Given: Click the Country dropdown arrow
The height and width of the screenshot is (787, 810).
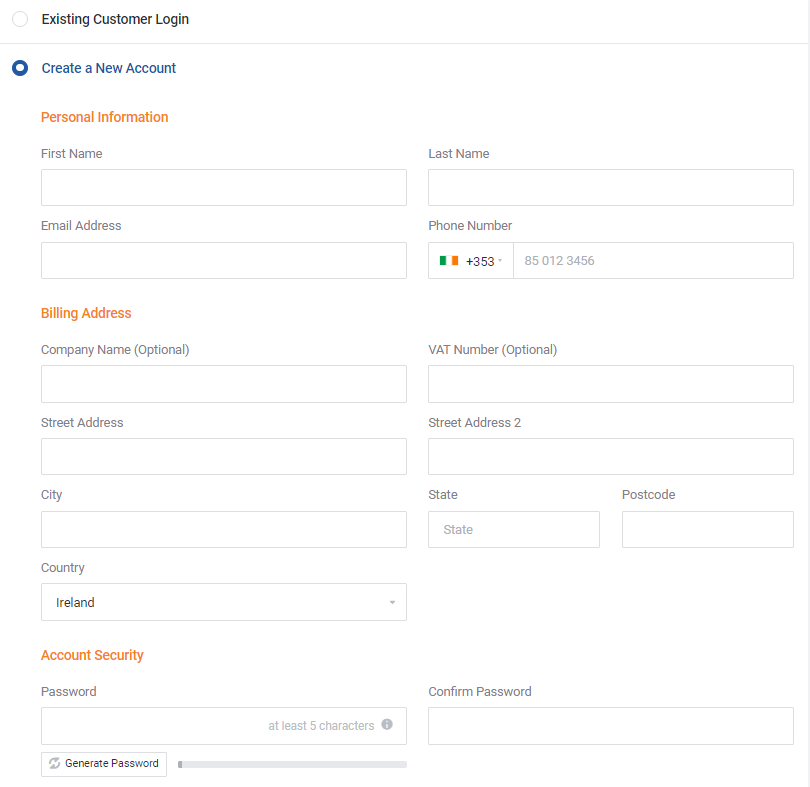Looking at the screenshot, I should click(x=392, y=603).
